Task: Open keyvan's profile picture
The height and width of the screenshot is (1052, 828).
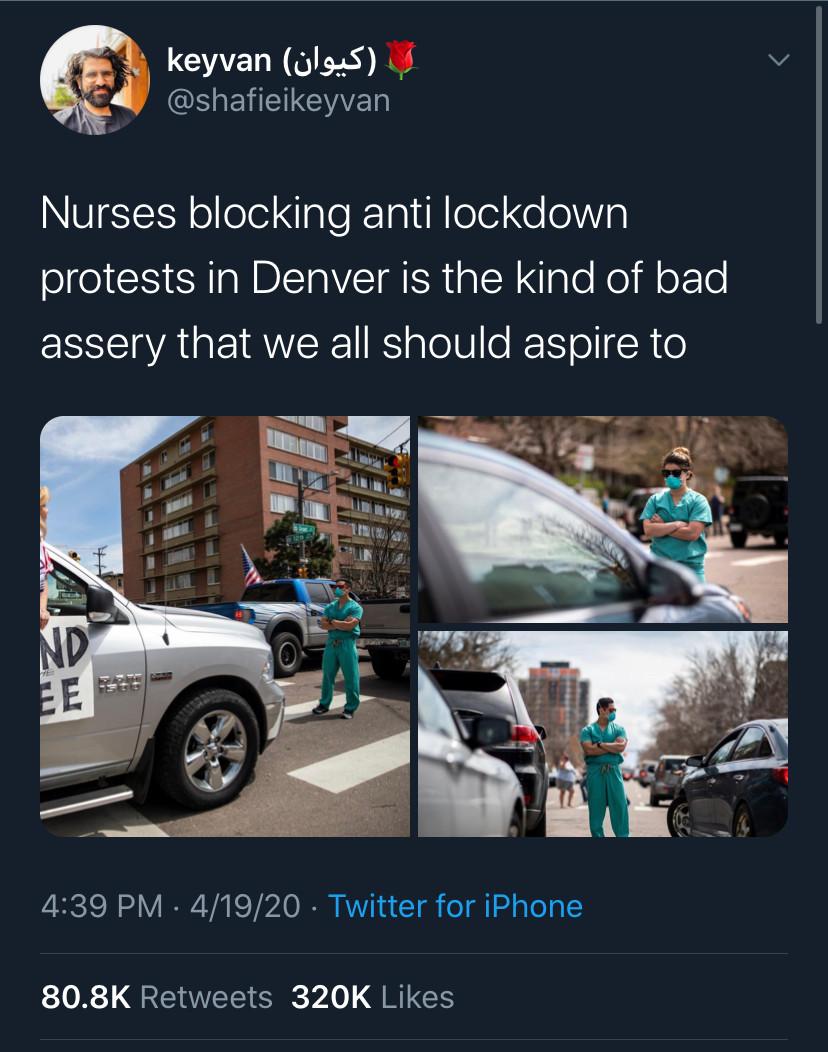Action: pyautogui.click(x=95, y=80)
